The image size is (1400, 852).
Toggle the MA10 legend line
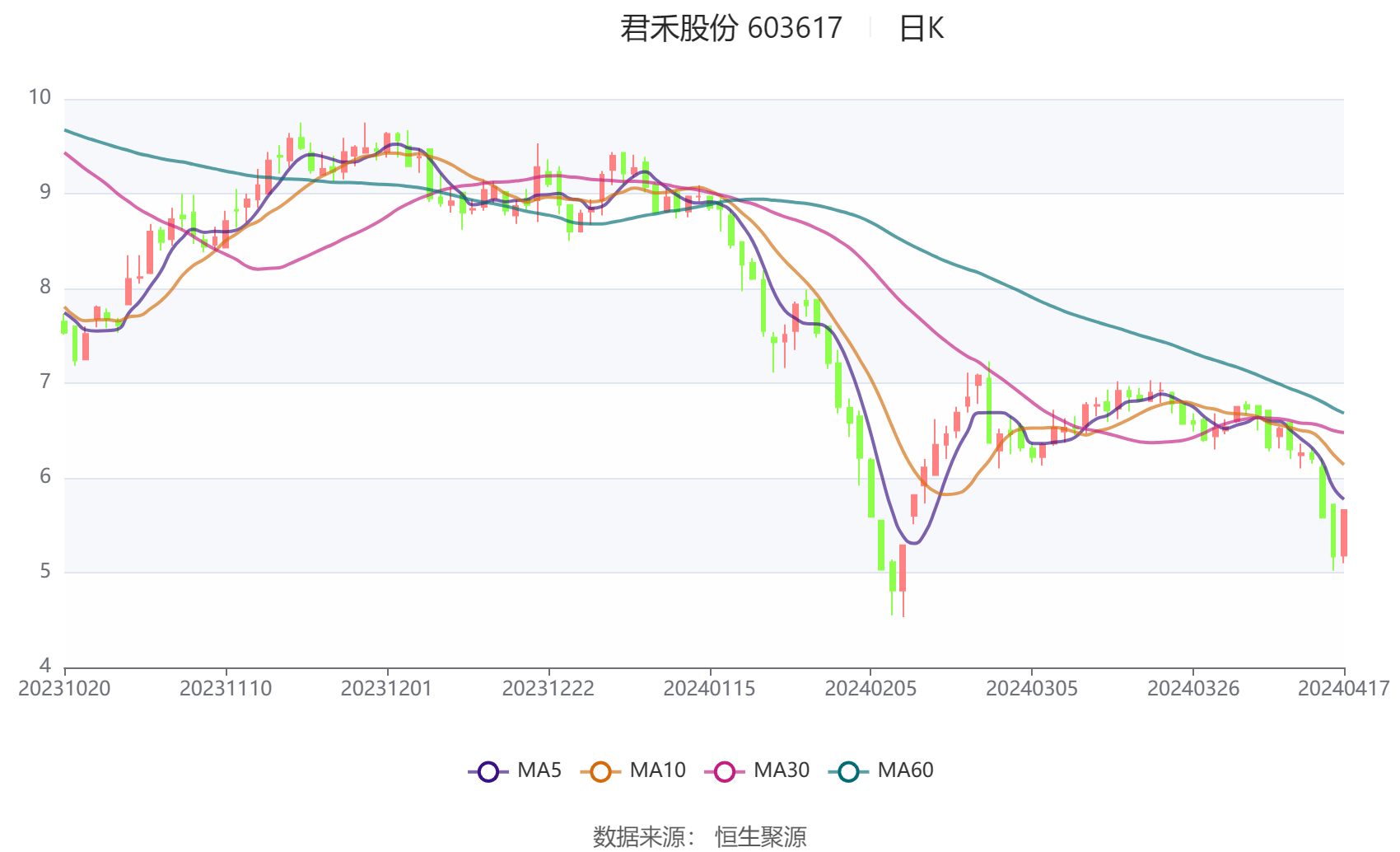coord(632,771)
